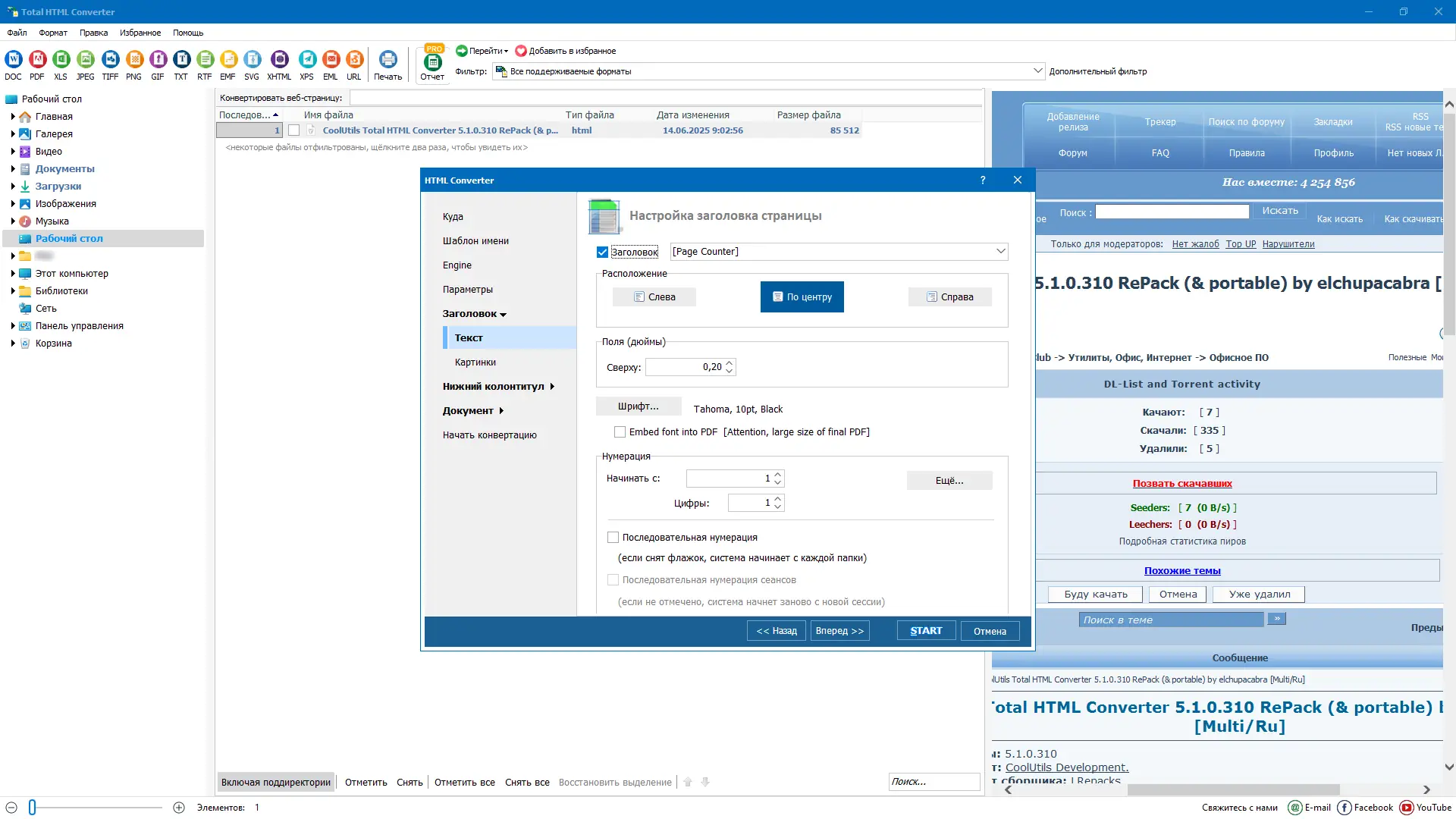Click the PDF conversion format icon

click(37, 60)
